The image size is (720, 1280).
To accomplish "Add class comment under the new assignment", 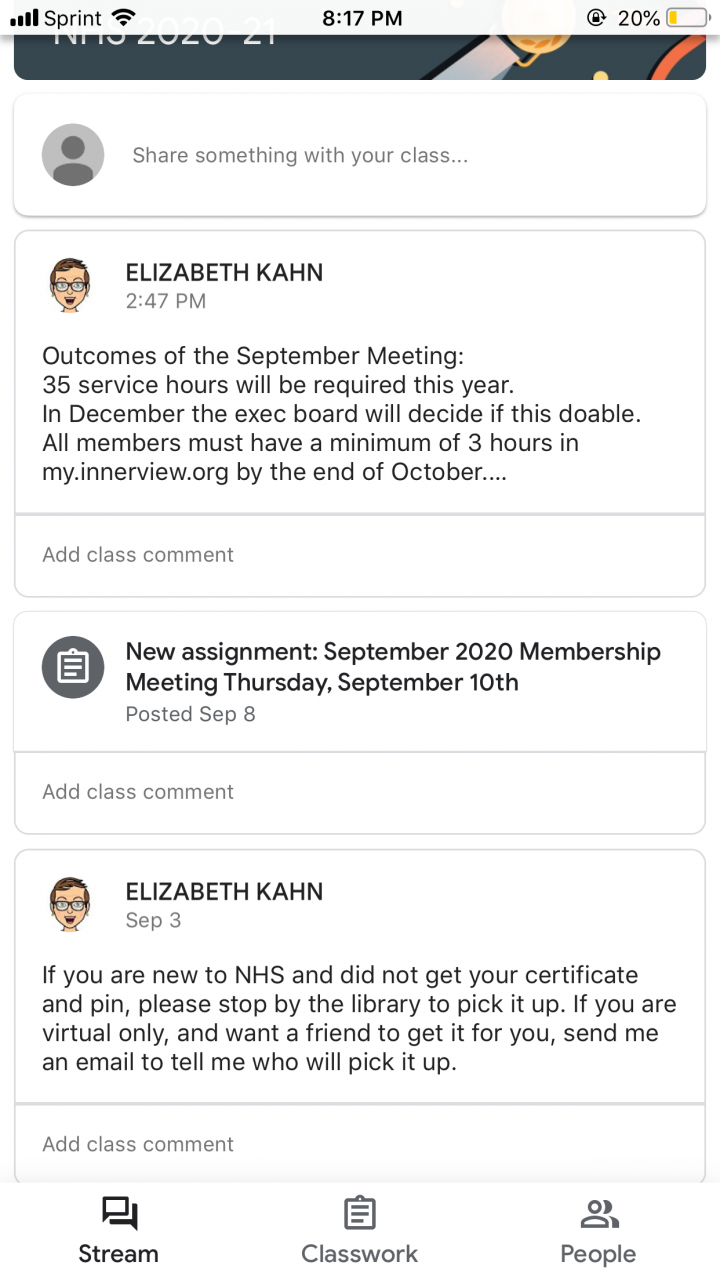I will click(138, 792).
